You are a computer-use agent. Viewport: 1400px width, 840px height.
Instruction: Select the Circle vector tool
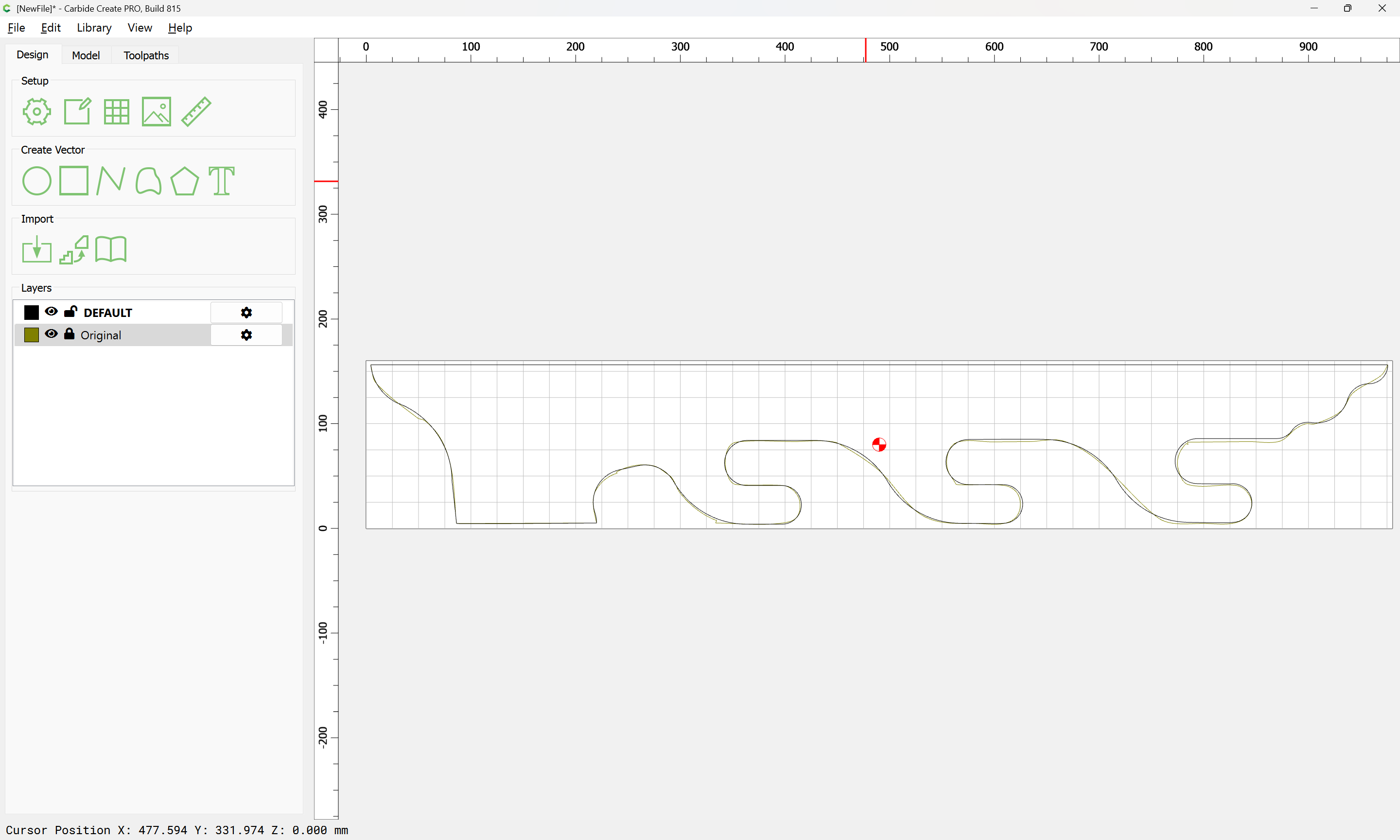[x=37, y=181]
